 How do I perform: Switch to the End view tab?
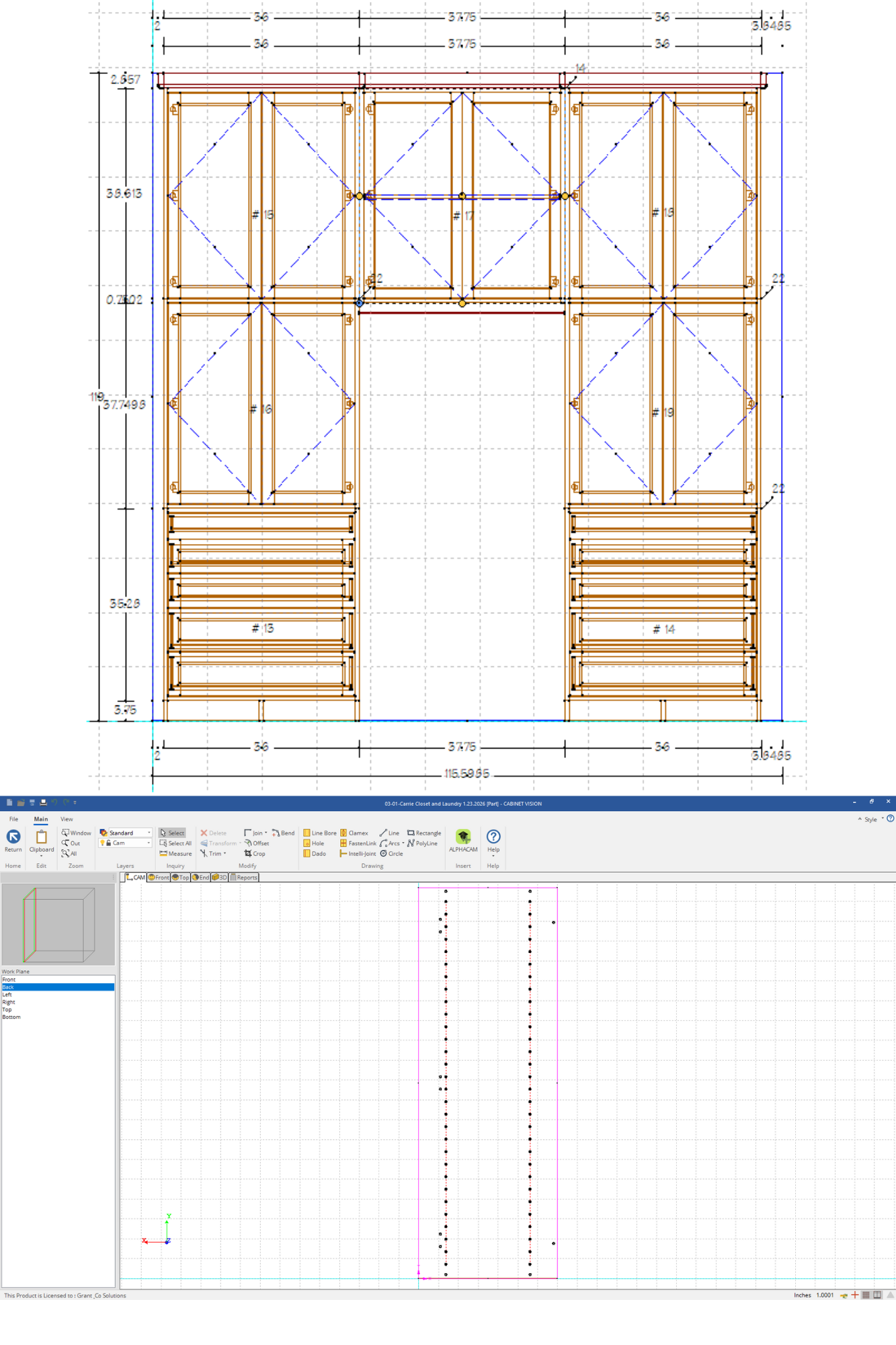200,877
